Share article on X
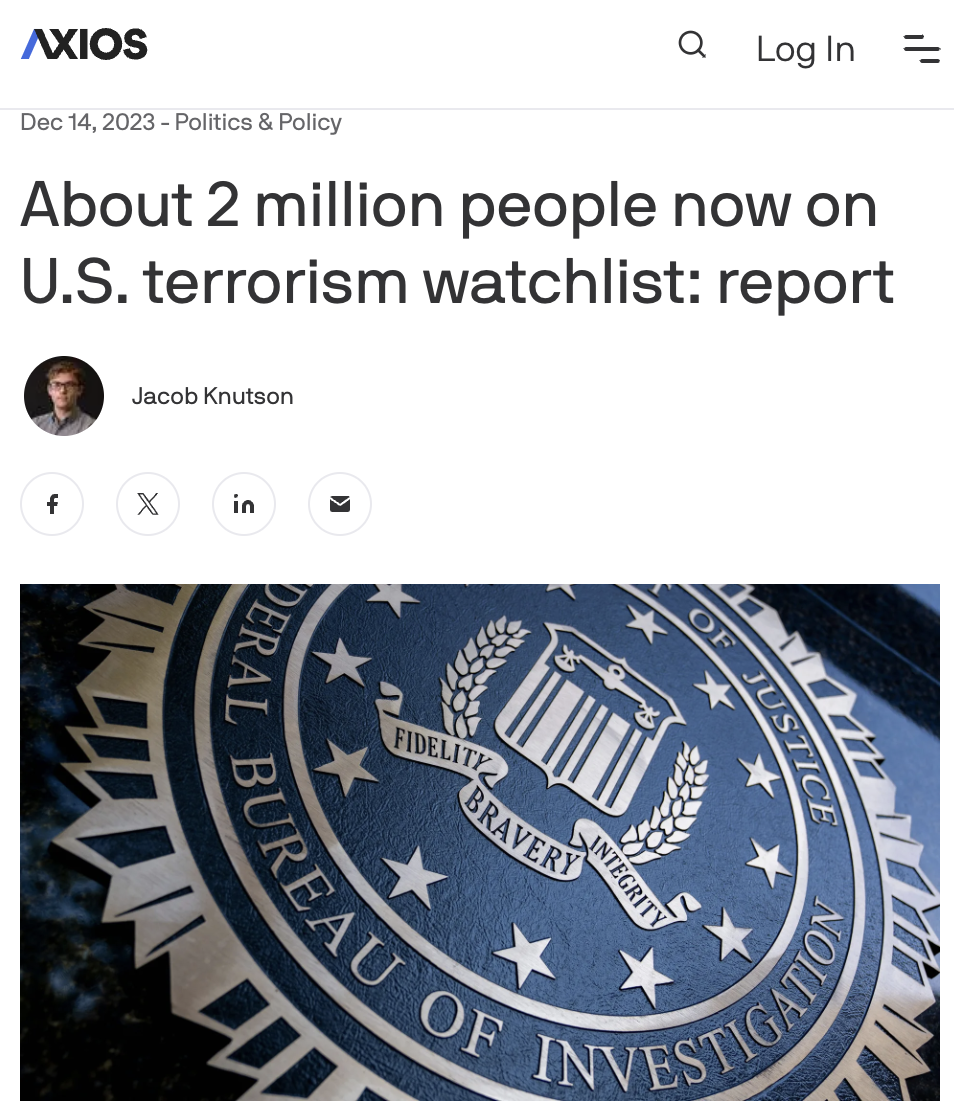The height and width of the screenshot is (1116, 954). tap(148, 504)
